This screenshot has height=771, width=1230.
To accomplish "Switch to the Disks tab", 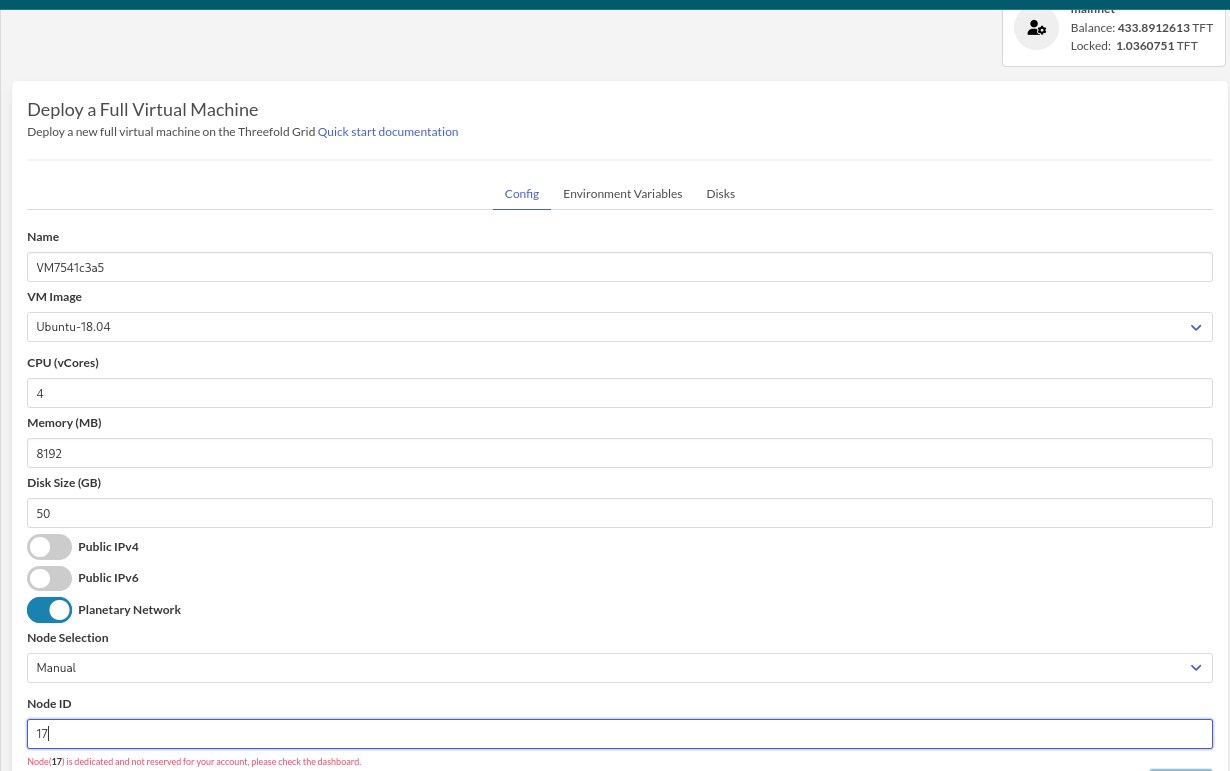I will (x=720, y=193).
